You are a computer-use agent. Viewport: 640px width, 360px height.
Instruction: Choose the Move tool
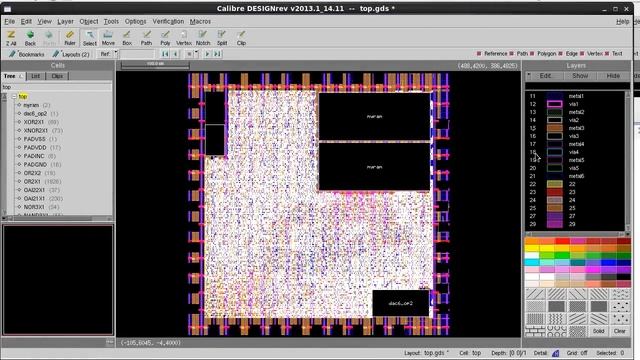pos(108,38)
